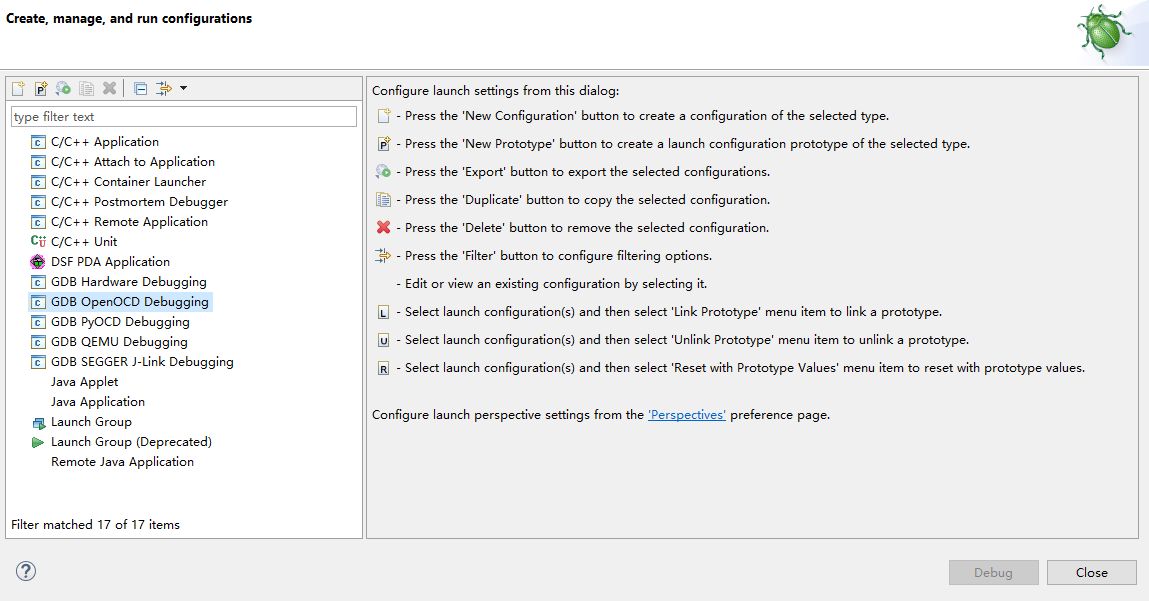Screen dimensions: 1149x601
Task: Select C/C++ Application in the tree
Action: (x=104, y=142)
